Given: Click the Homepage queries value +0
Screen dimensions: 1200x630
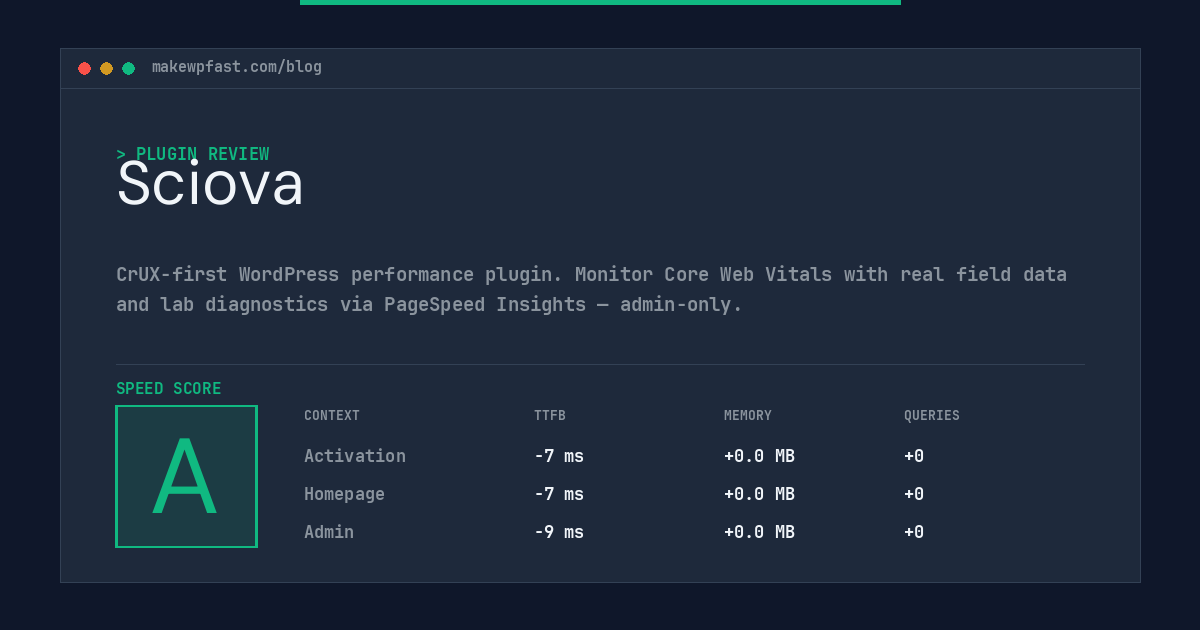Looking at the screenshot, I should pos(914,494).
